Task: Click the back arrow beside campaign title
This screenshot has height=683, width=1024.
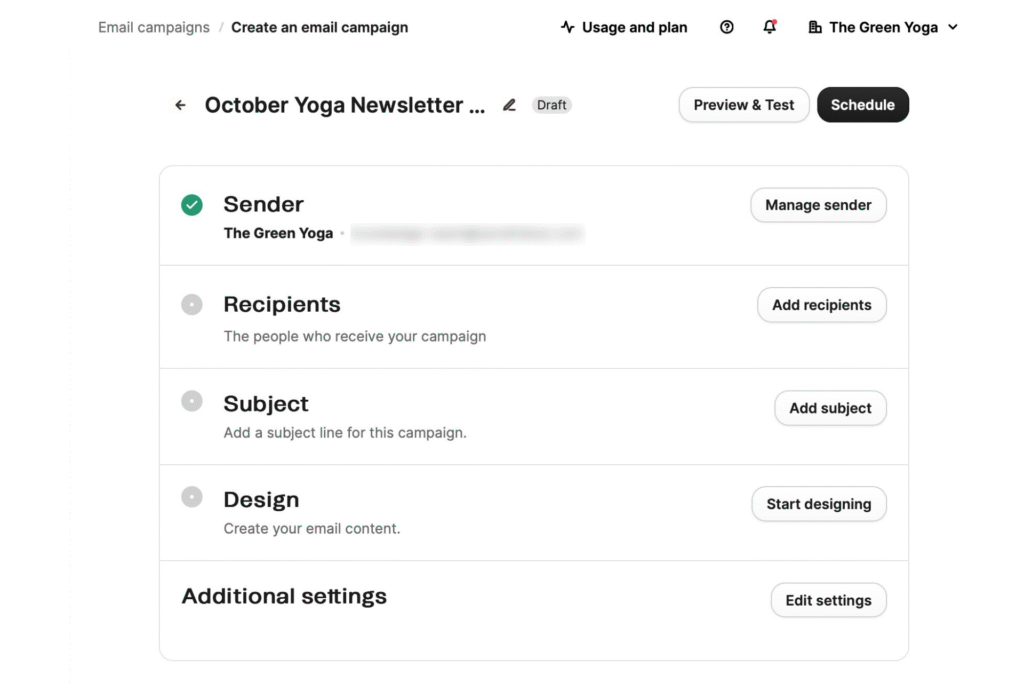Action: pyautogui.click(x=180, y=105)
